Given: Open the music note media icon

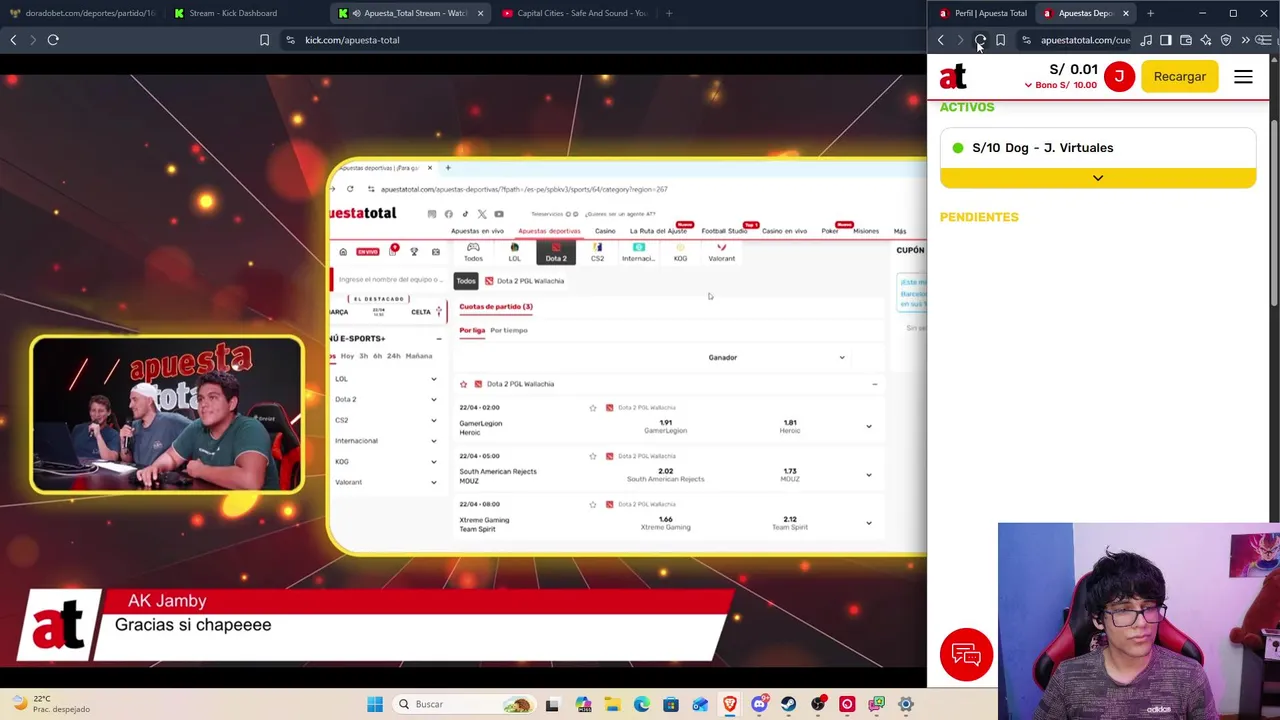Looking at the screenshot, I should tap(1146, 40).
